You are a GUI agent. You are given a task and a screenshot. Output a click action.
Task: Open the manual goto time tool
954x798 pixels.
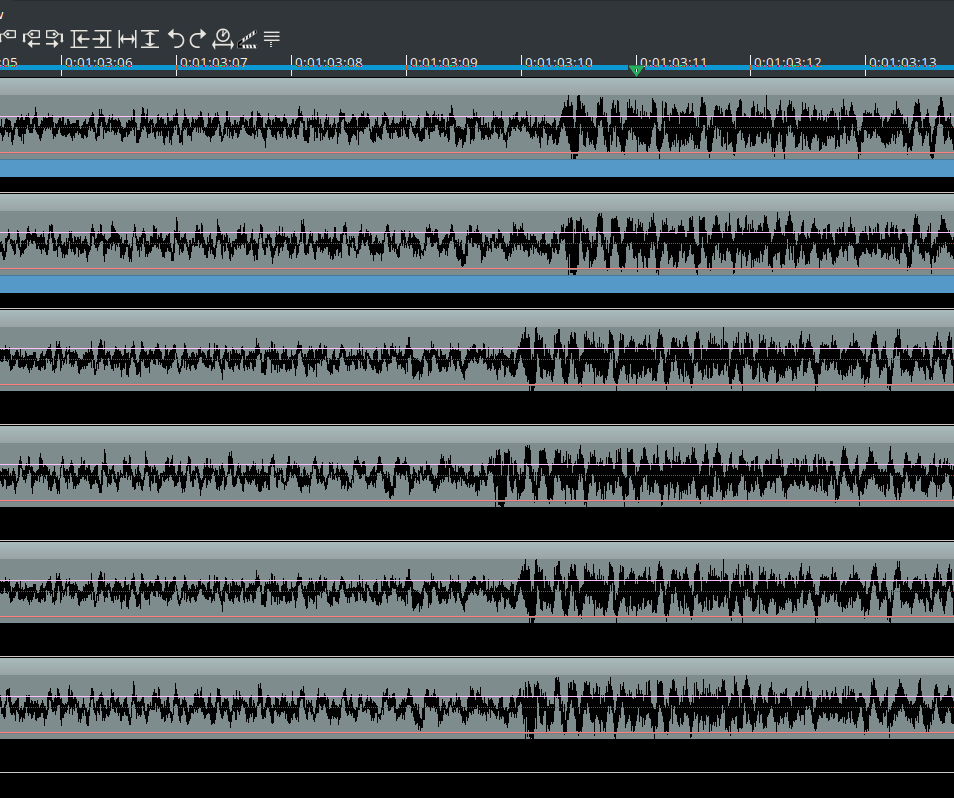(223, 39)
